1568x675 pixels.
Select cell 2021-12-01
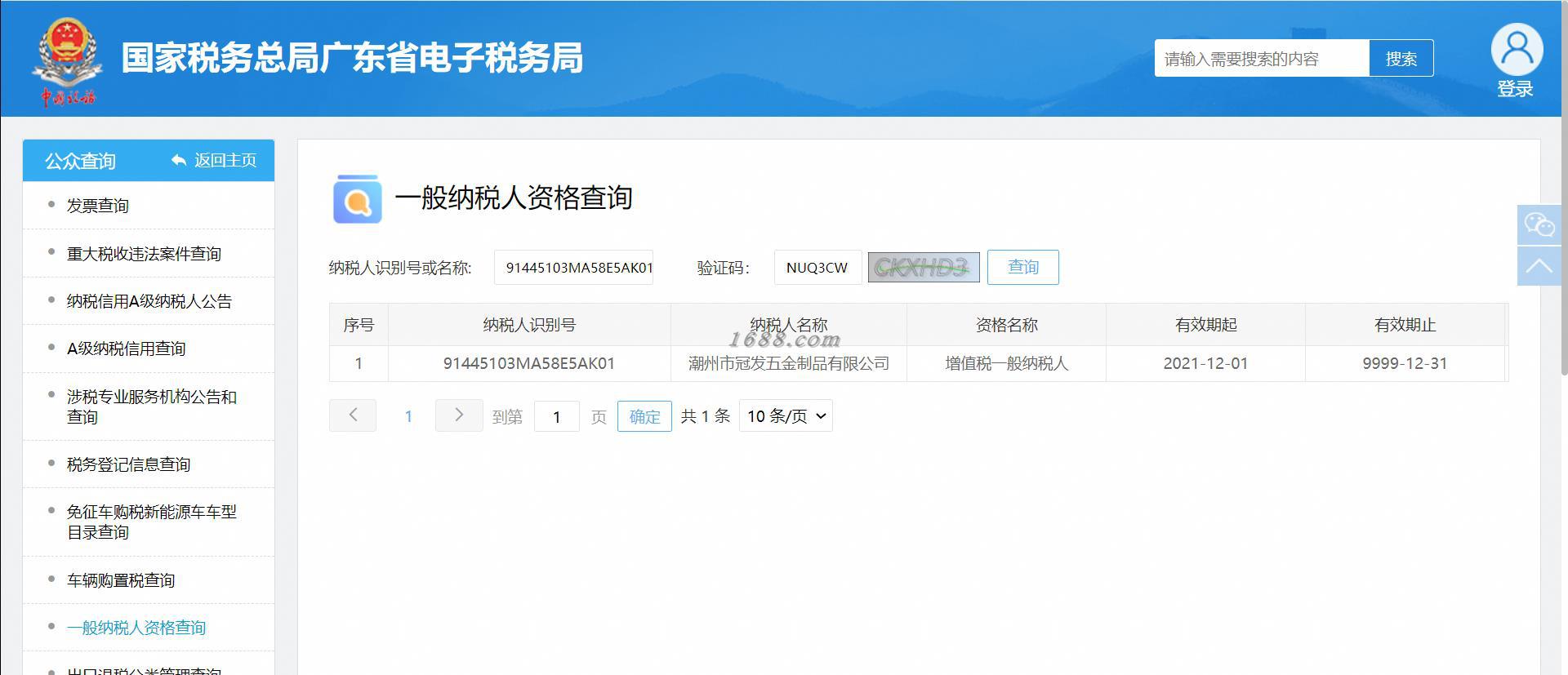(x=1205, y=363)
